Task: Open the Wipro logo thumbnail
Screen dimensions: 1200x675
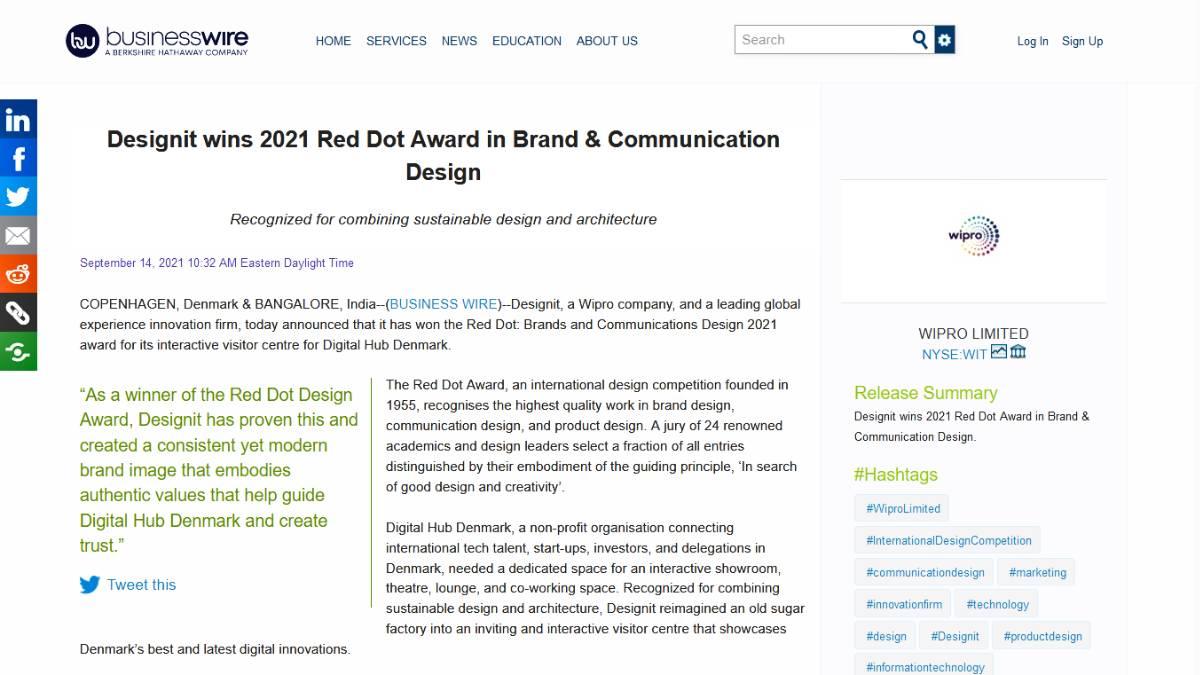Action: pyautogui.click(x=973, y=236)
